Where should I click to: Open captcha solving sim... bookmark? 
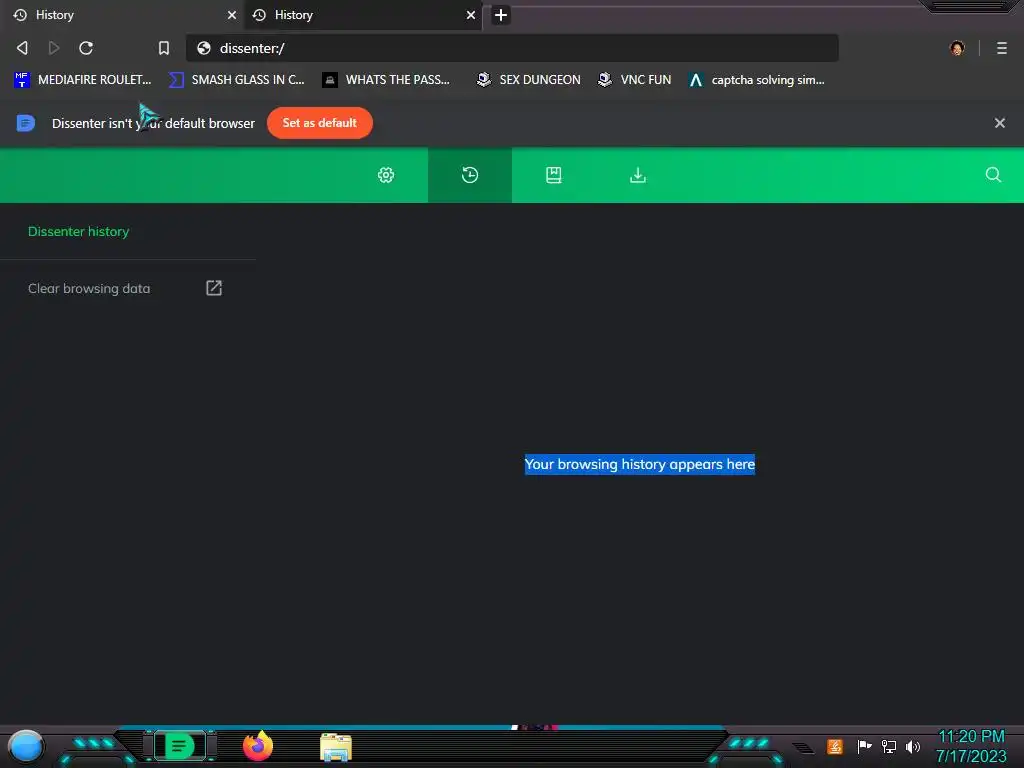click(x=757, y=80)
